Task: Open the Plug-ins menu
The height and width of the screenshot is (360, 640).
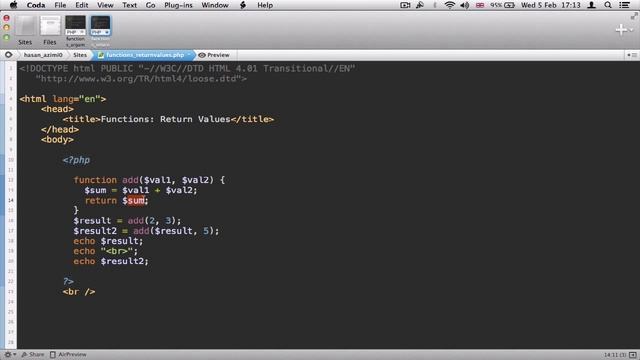Action: point(178,5)
